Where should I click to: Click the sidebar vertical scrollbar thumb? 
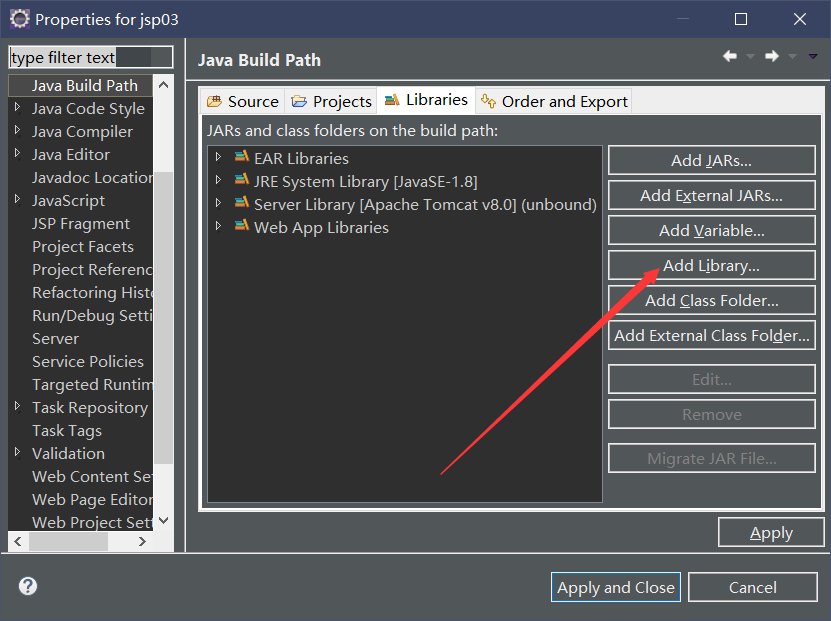pos(164,318)
